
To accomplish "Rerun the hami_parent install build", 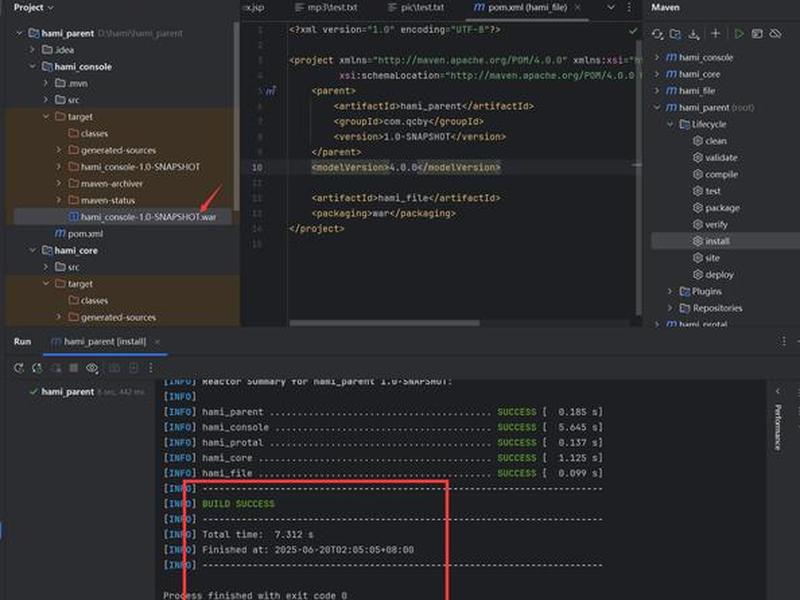I will [19, 368].
